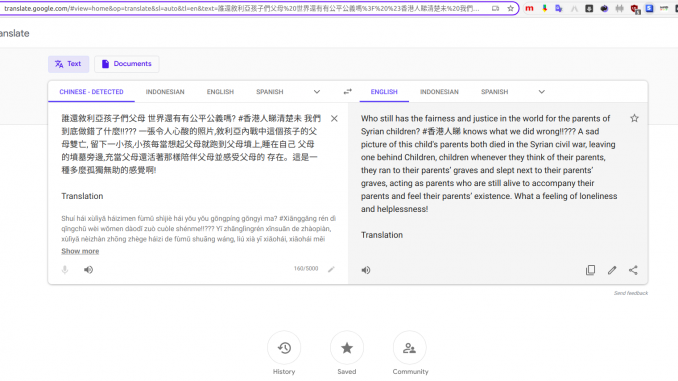
Task: Select Indonesian as target language
Action: pos(439,92)
